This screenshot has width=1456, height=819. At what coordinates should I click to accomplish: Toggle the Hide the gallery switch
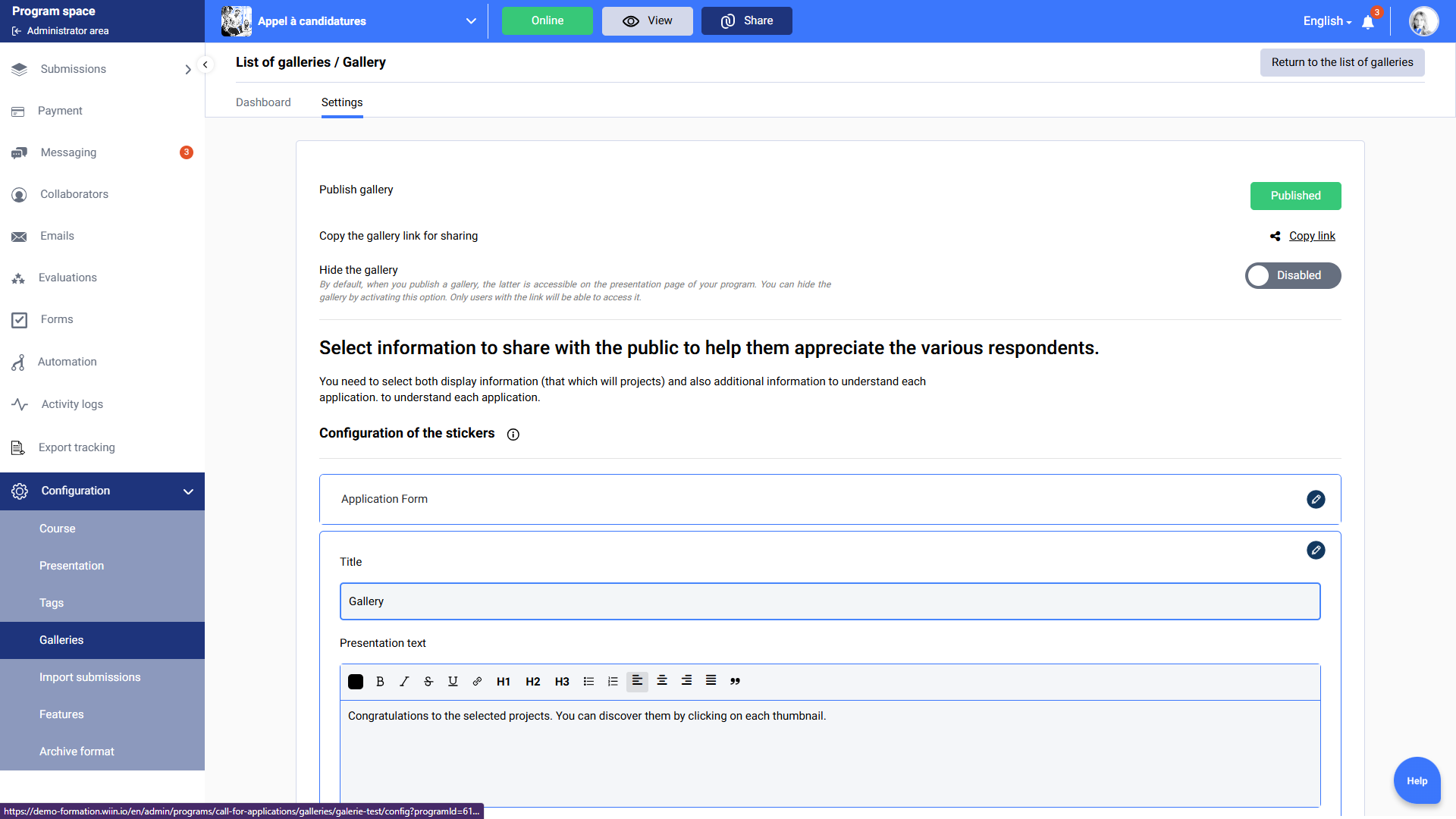click(x=1293, y=275)
